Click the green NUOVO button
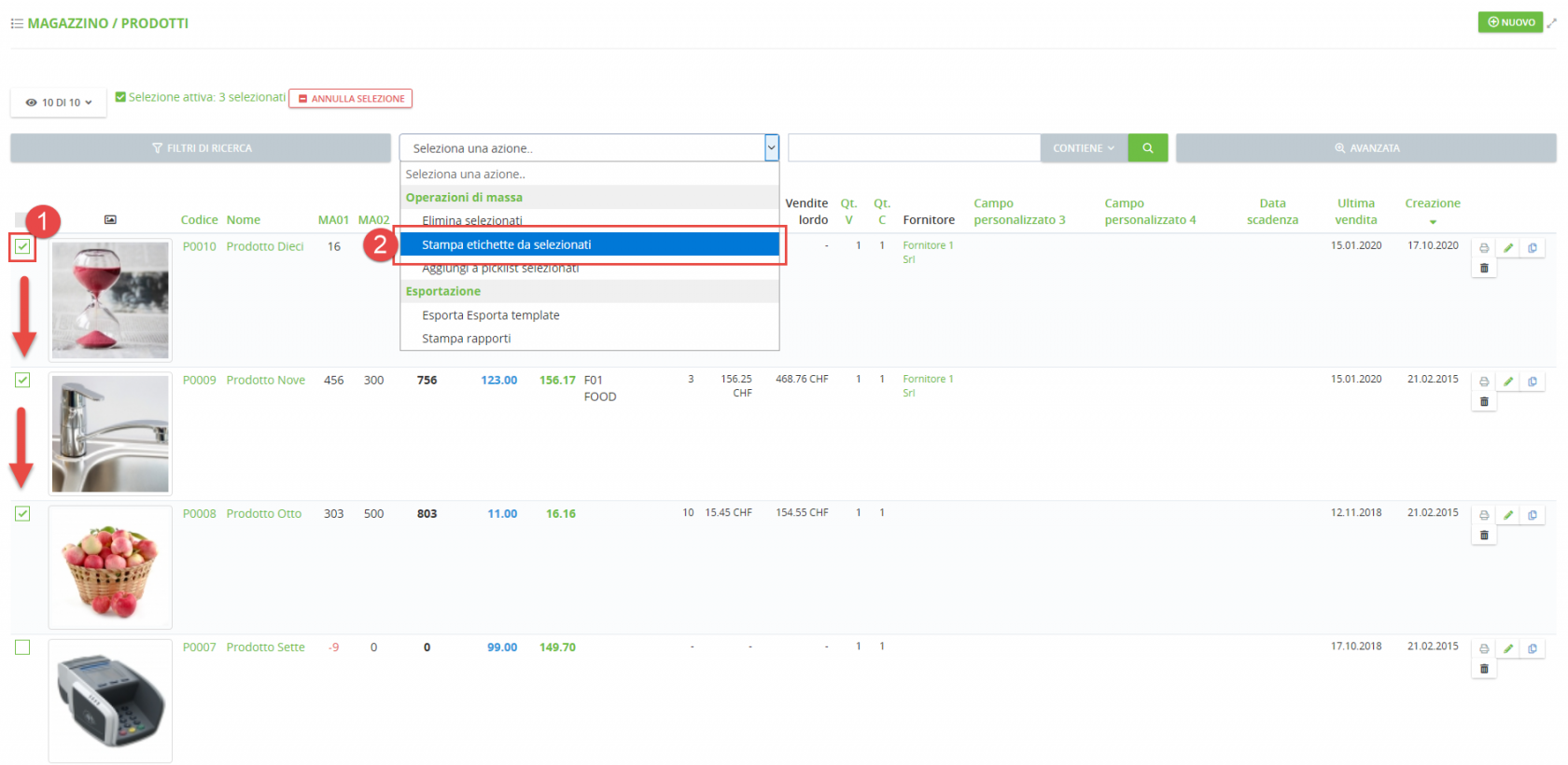Image resolution: width=1568 pixels, height=765 pixels. [x=1510, y=22]
